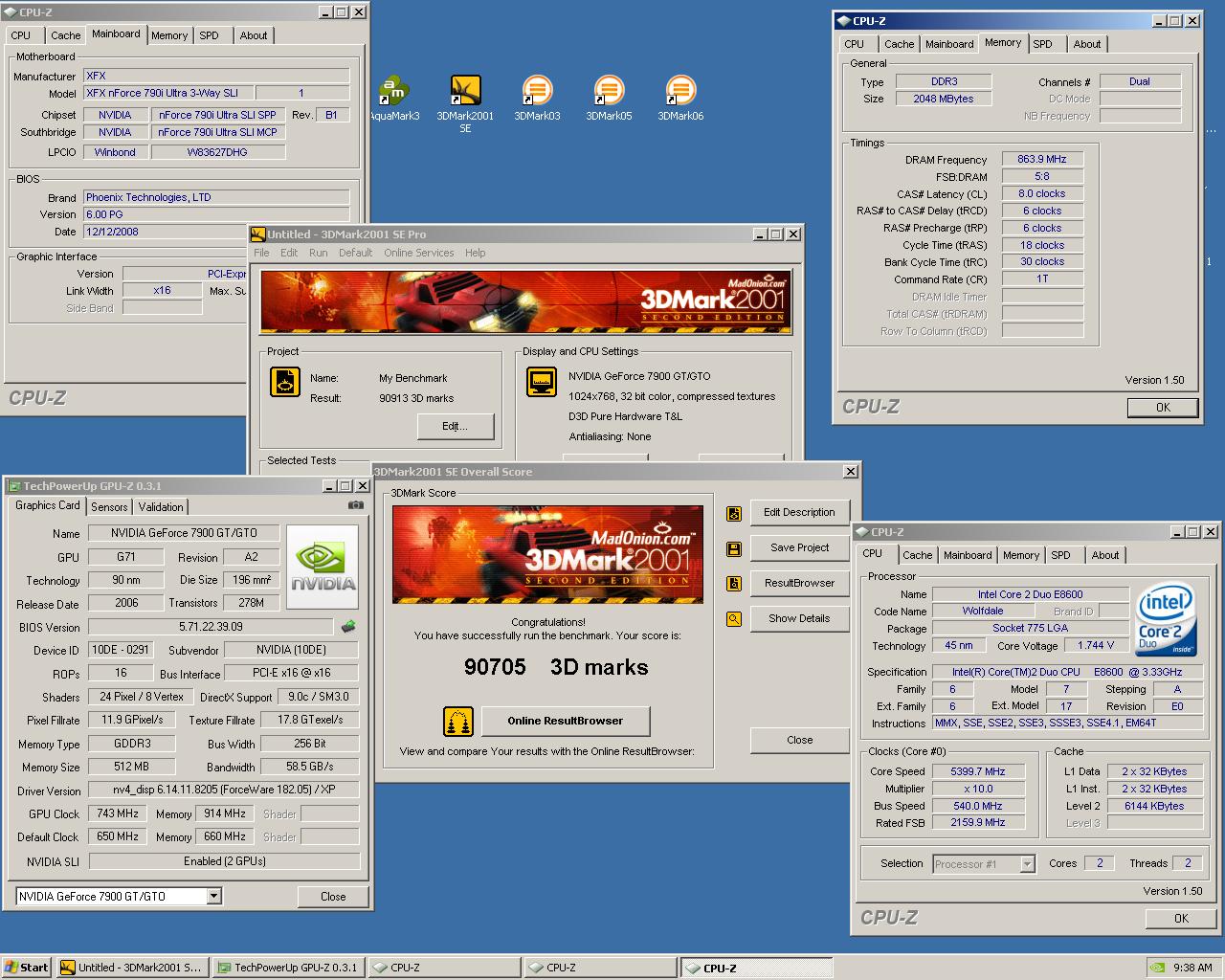Screen dimensions: 1225x980
Task: Click the CAS# Latency 8.0 clocks value
Action: pos(1042,193)
